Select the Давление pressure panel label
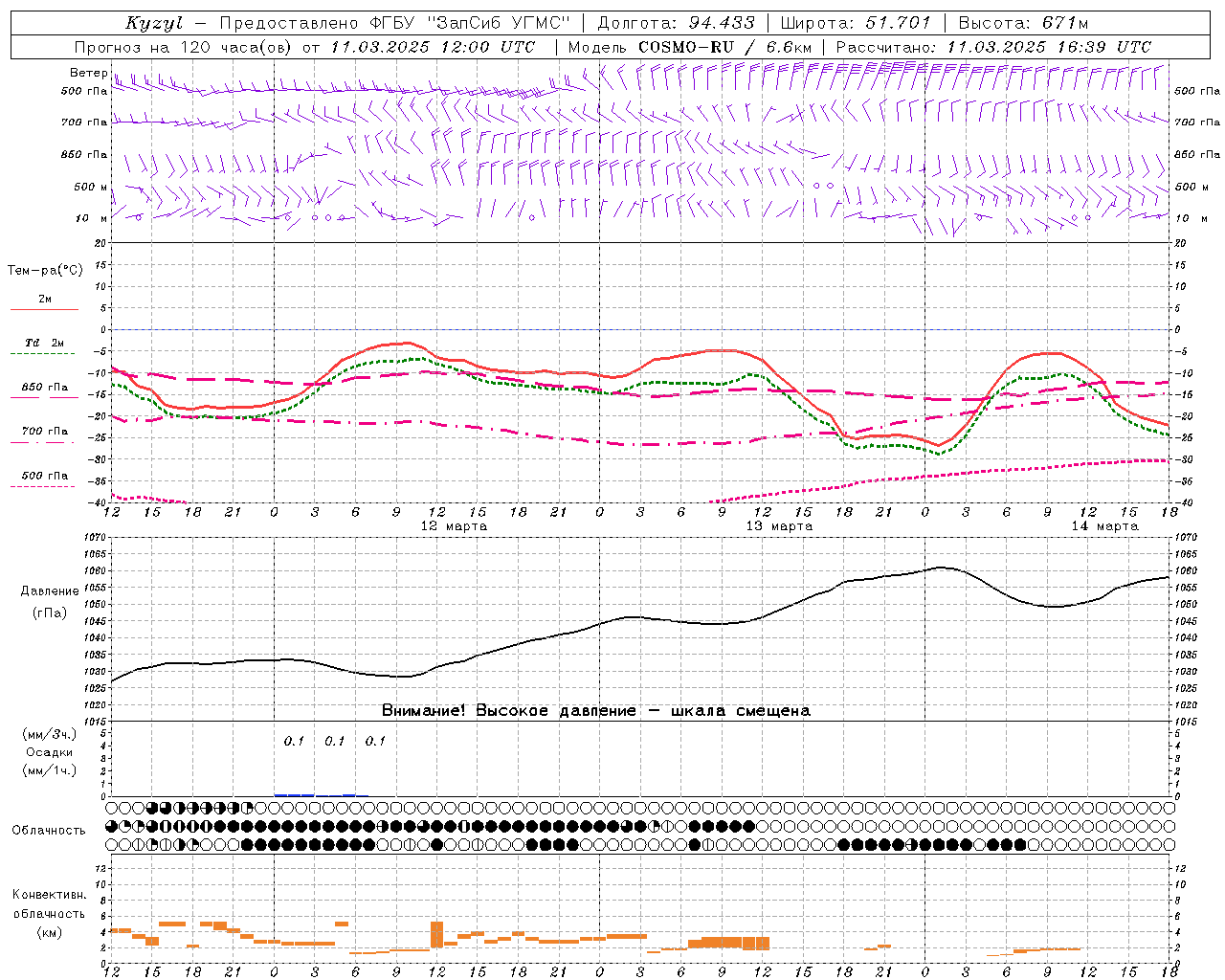The image size is (1225, 980). point(50,591)
